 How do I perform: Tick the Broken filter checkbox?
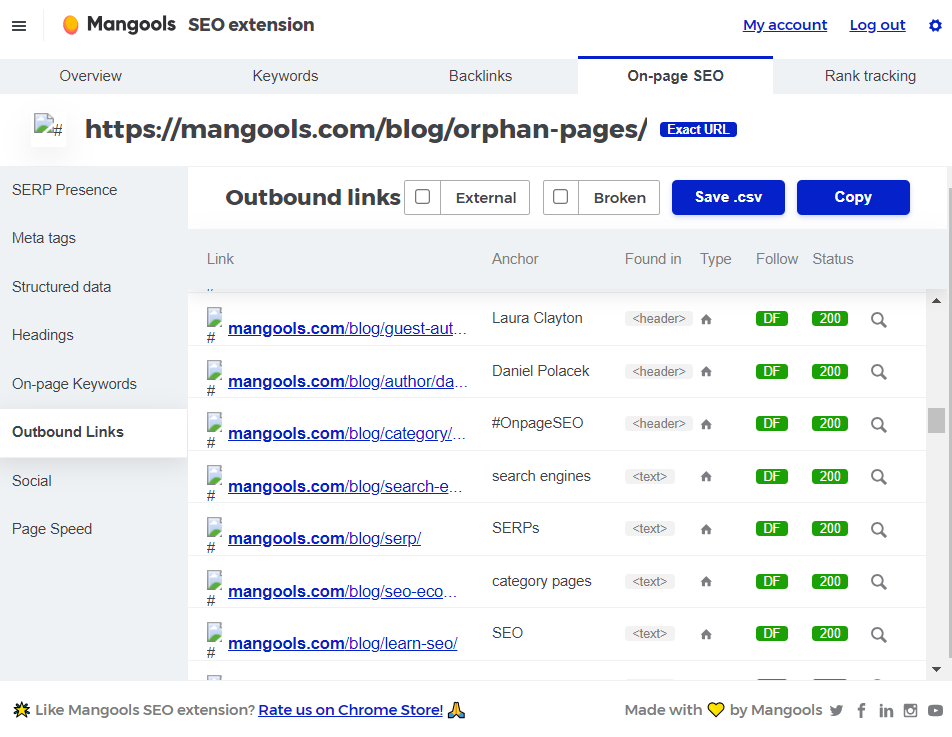tap(560, 197)
